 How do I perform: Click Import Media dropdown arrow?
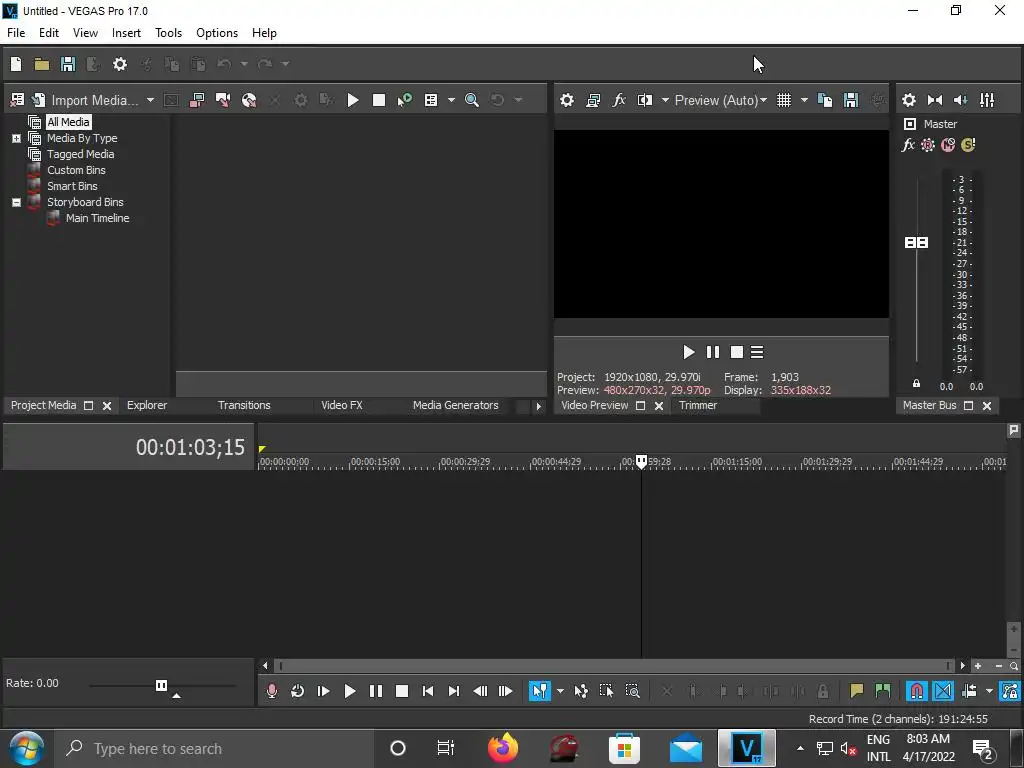150,100
